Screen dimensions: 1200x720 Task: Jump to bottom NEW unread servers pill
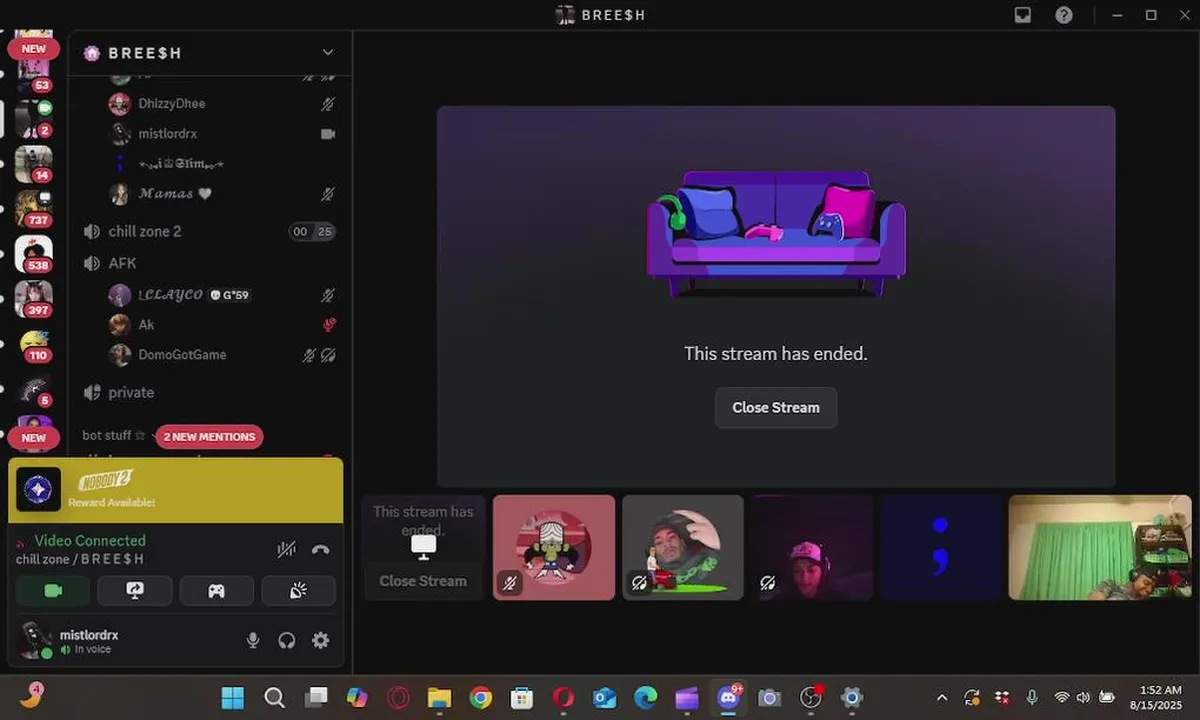point(33,437)
